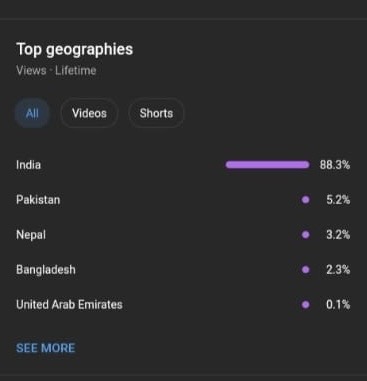
Task: Click the 5.2% value for Pakistan
Action: pos(338,200)
